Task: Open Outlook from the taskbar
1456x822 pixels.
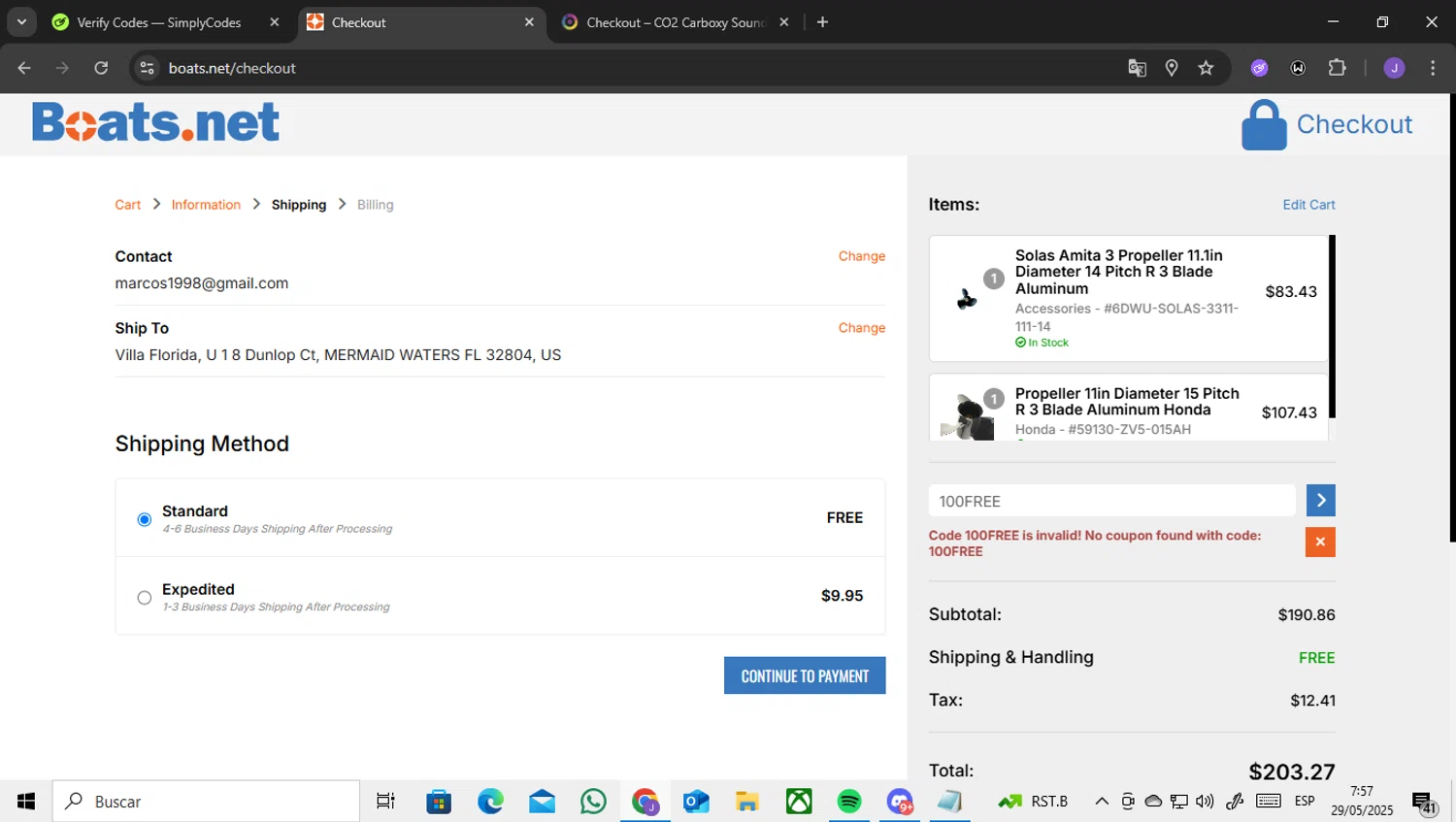Action: [696, 802]
